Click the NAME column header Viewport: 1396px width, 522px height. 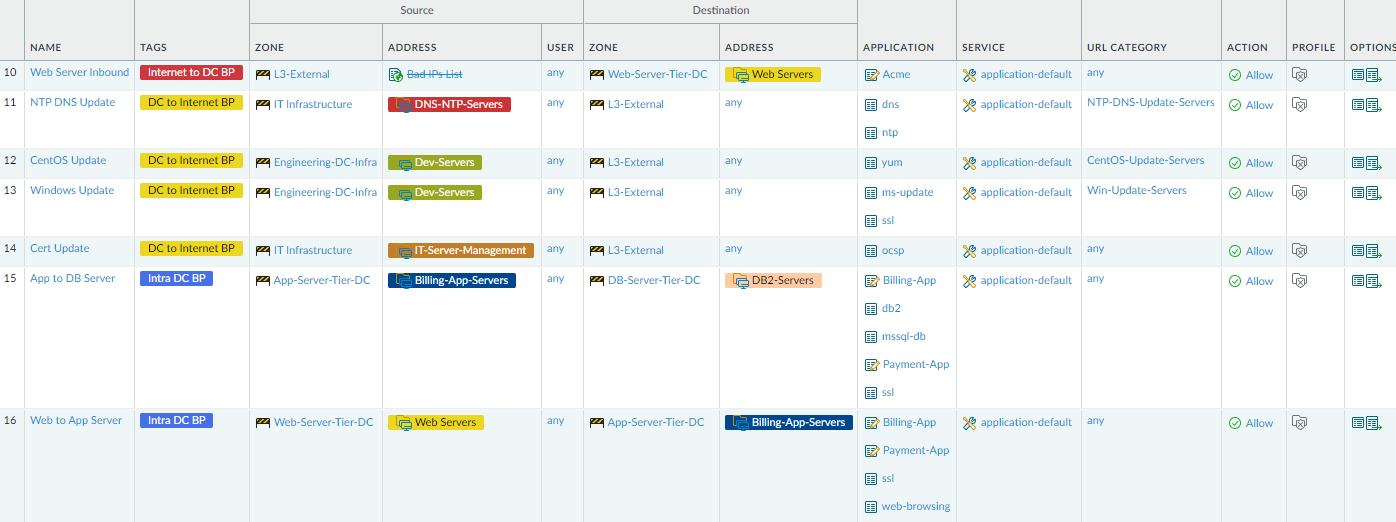point(46,47)
